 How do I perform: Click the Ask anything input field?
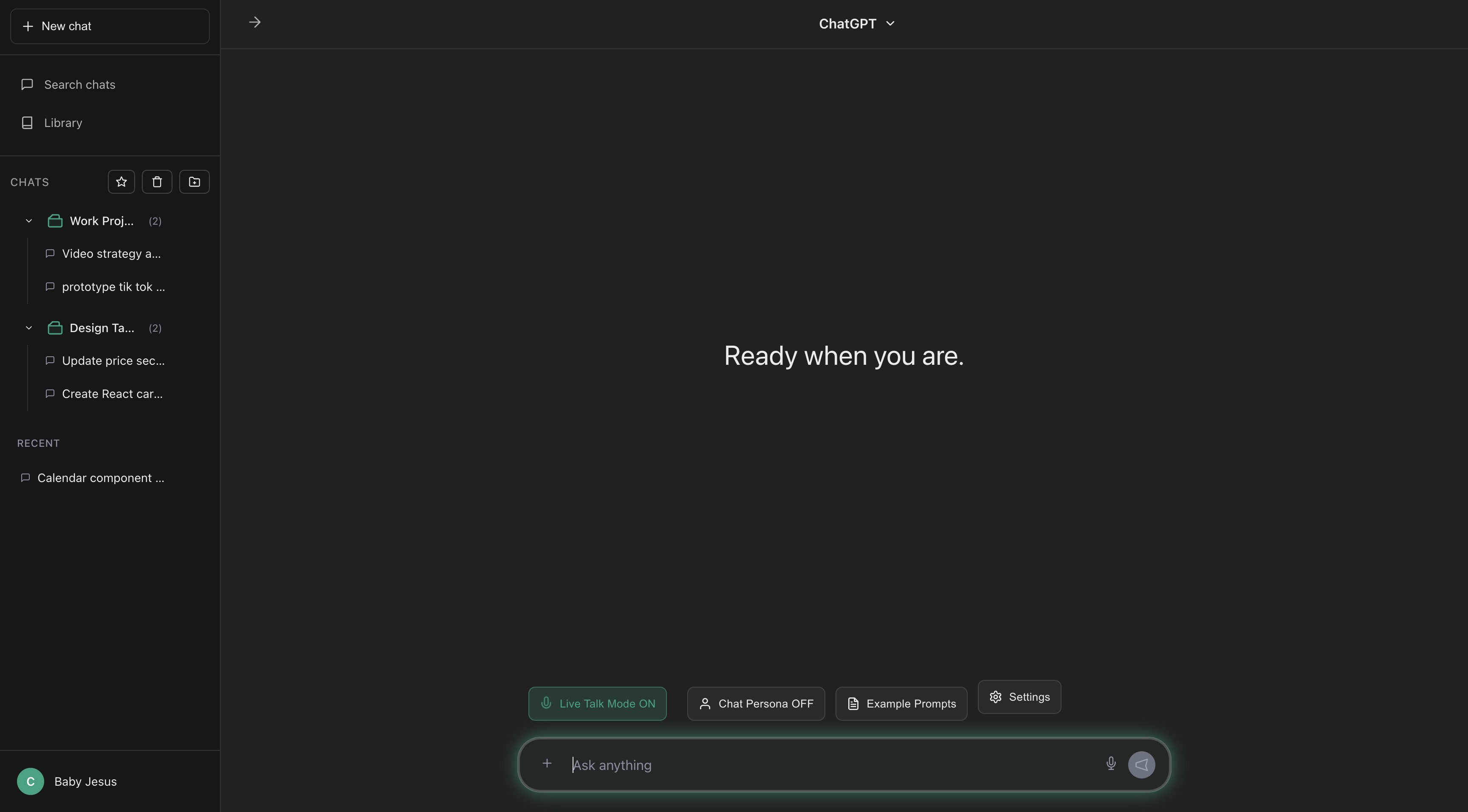(798, 765)
